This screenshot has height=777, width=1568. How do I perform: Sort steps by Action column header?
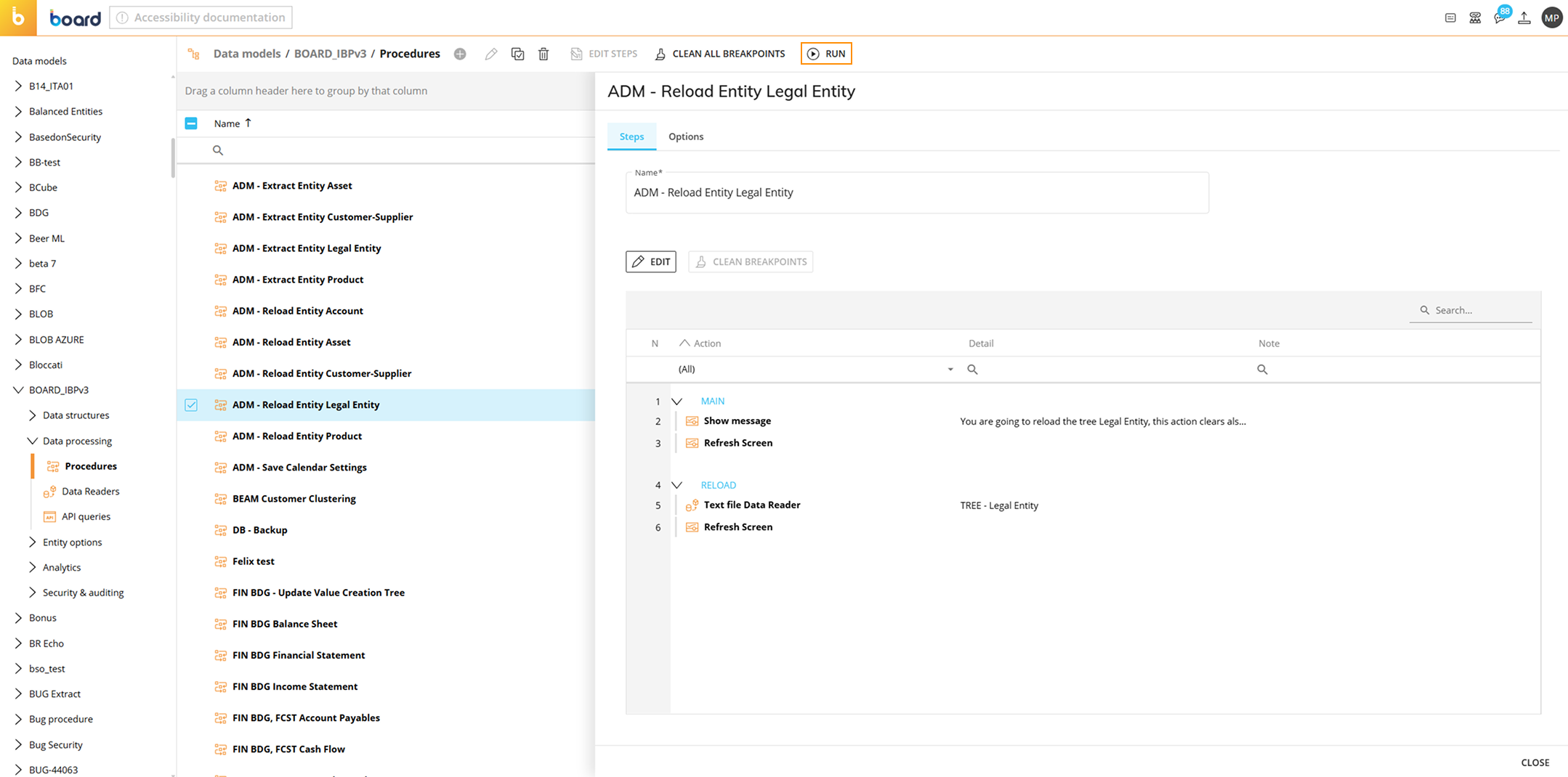[x=707, y=343]
